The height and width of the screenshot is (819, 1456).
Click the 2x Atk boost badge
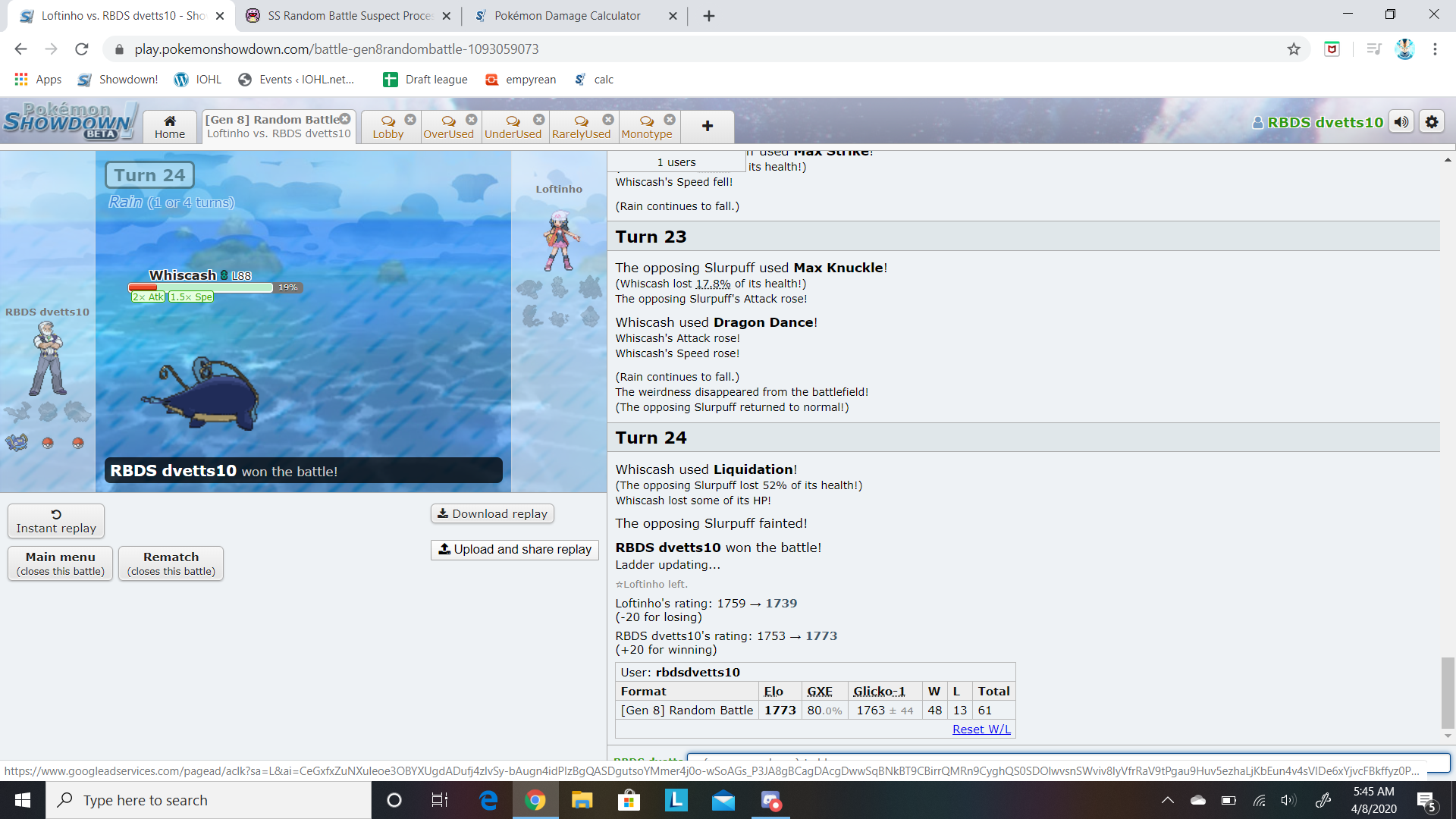click(x=148, y=297)
